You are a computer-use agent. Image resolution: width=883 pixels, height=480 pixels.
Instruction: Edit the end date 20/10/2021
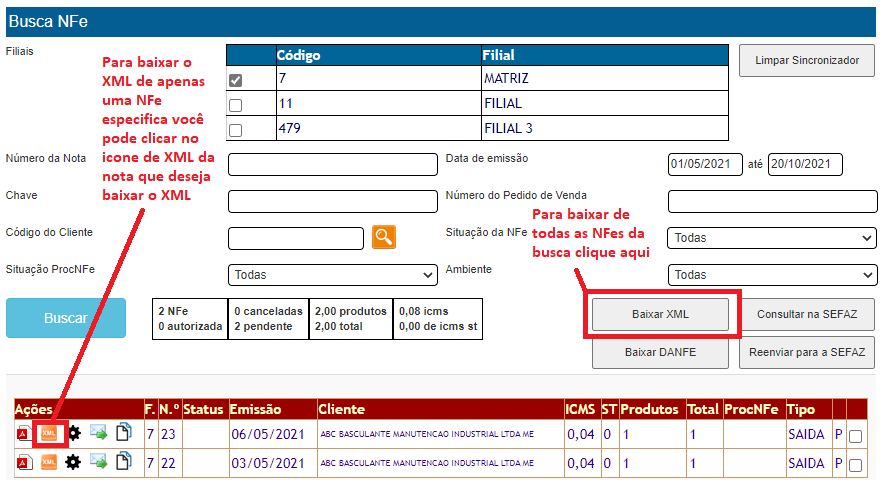[805, 165]
